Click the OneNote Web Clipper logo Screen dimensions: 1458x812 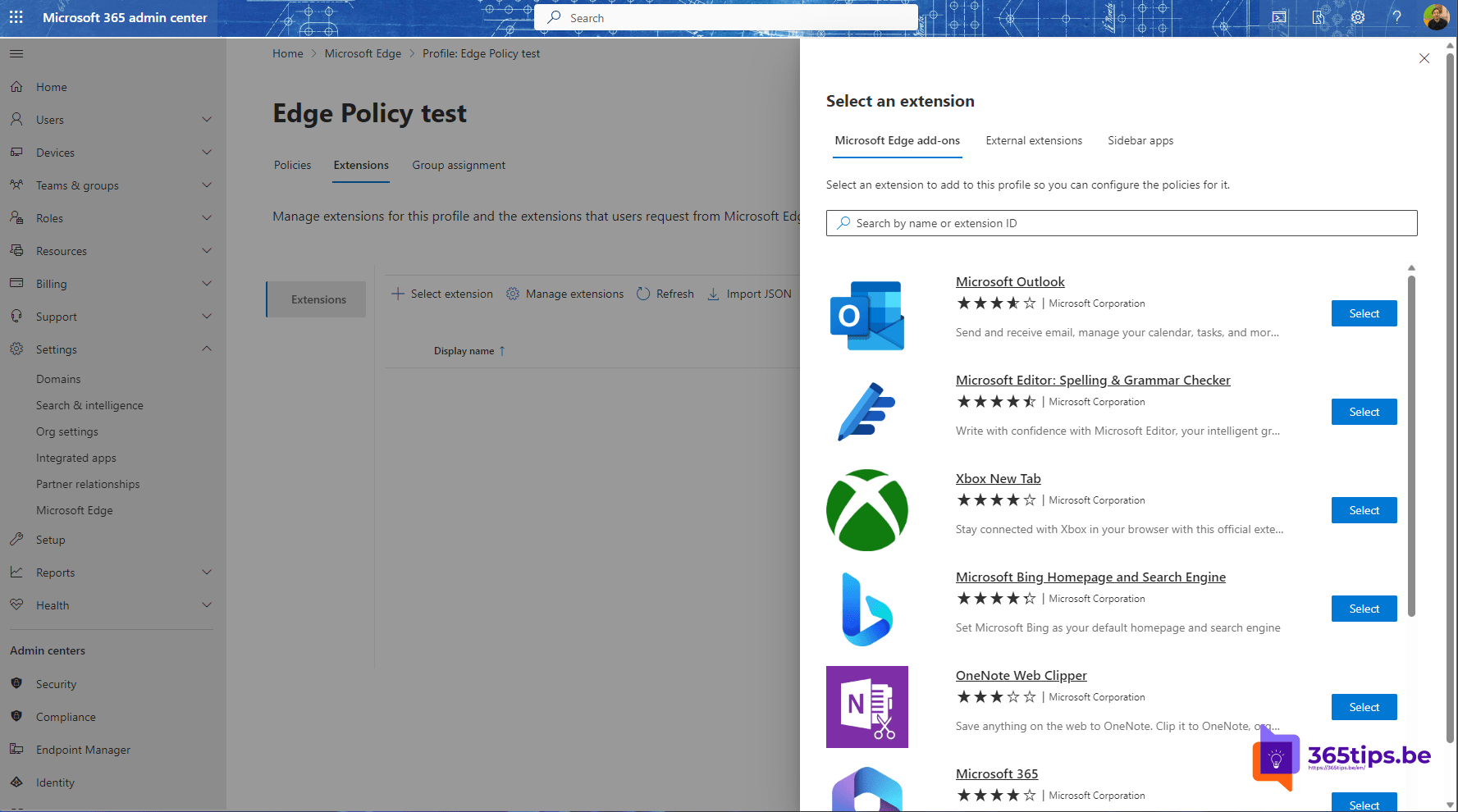coord(867,707)
